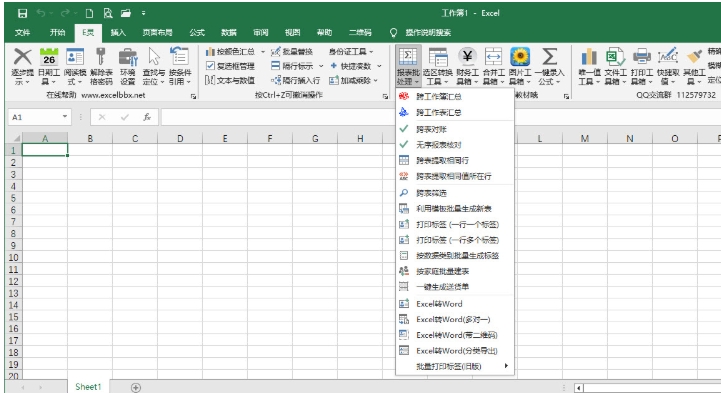Select 跨表筛选 menu item

coord(455,193)
